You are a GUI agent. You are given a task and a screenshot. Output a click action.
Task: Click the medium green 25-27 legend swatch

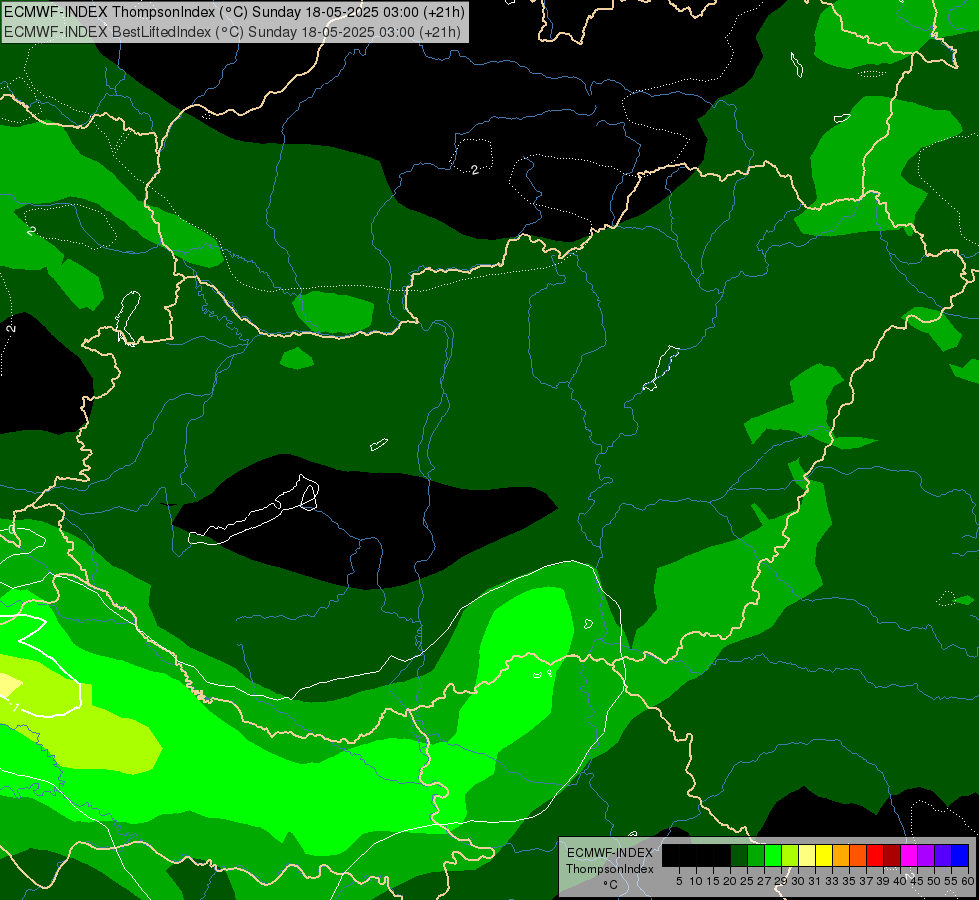(x=755, y=855)
